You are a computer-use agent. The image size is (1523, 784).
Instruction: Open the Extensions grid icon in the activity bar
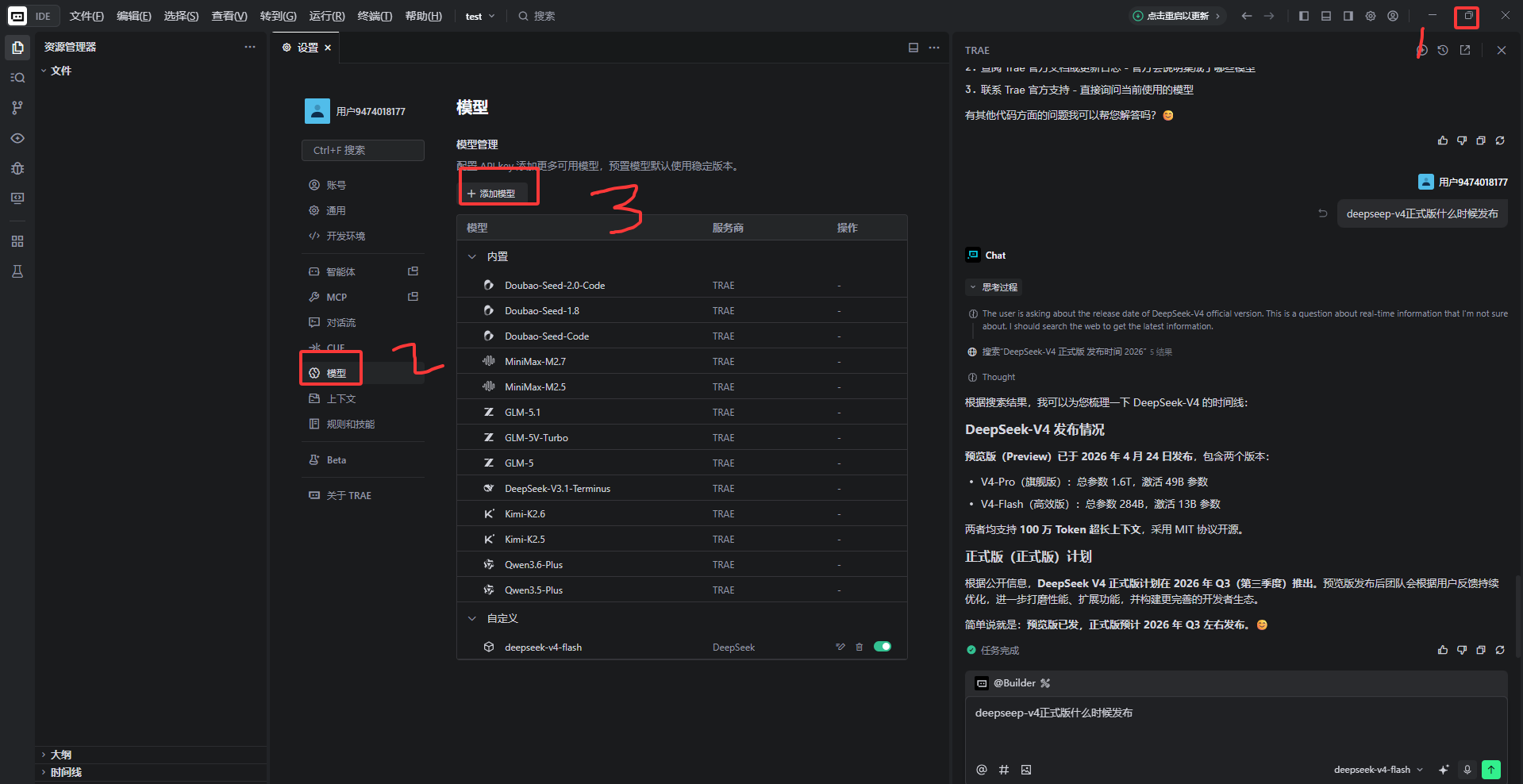click(x=17, y=241)
